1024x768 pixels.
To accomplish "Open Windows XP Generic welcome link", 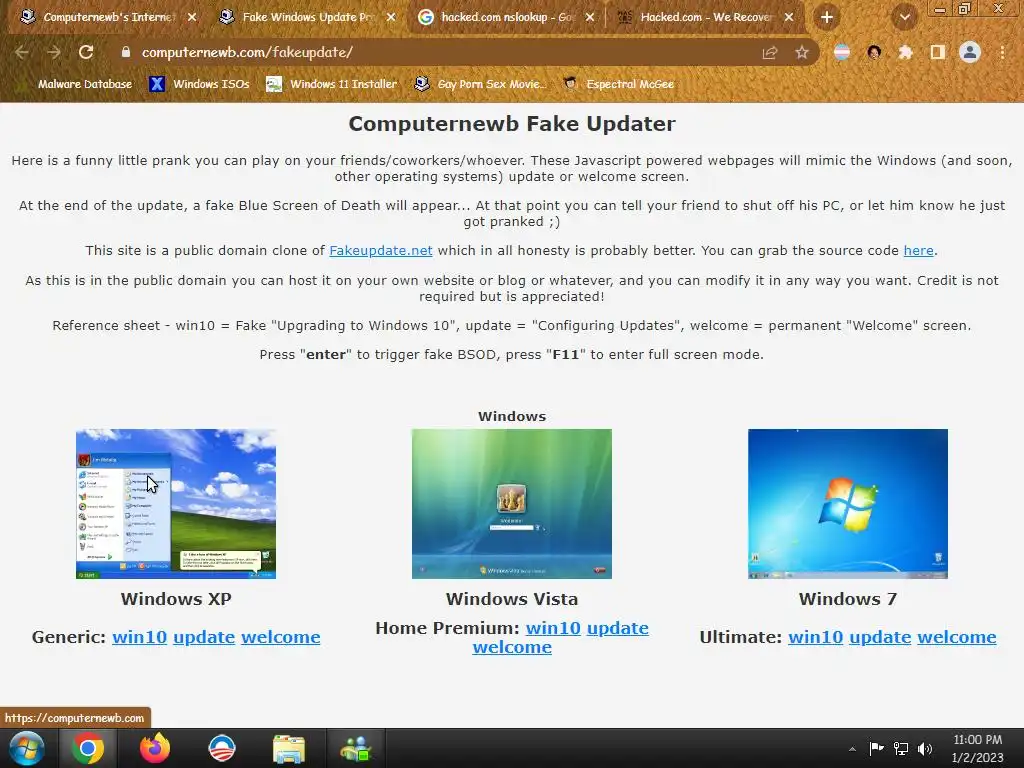I will tap(281, 637).
